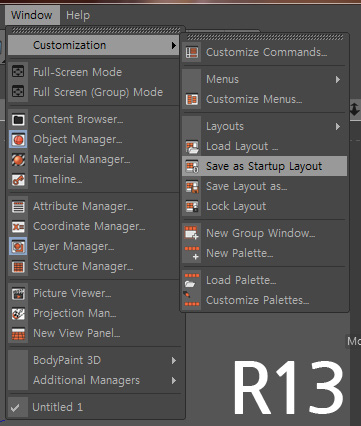Select New View Panel... entry
Screen dimensions: 361x426
pyautogui.click(x=94, y=334)
